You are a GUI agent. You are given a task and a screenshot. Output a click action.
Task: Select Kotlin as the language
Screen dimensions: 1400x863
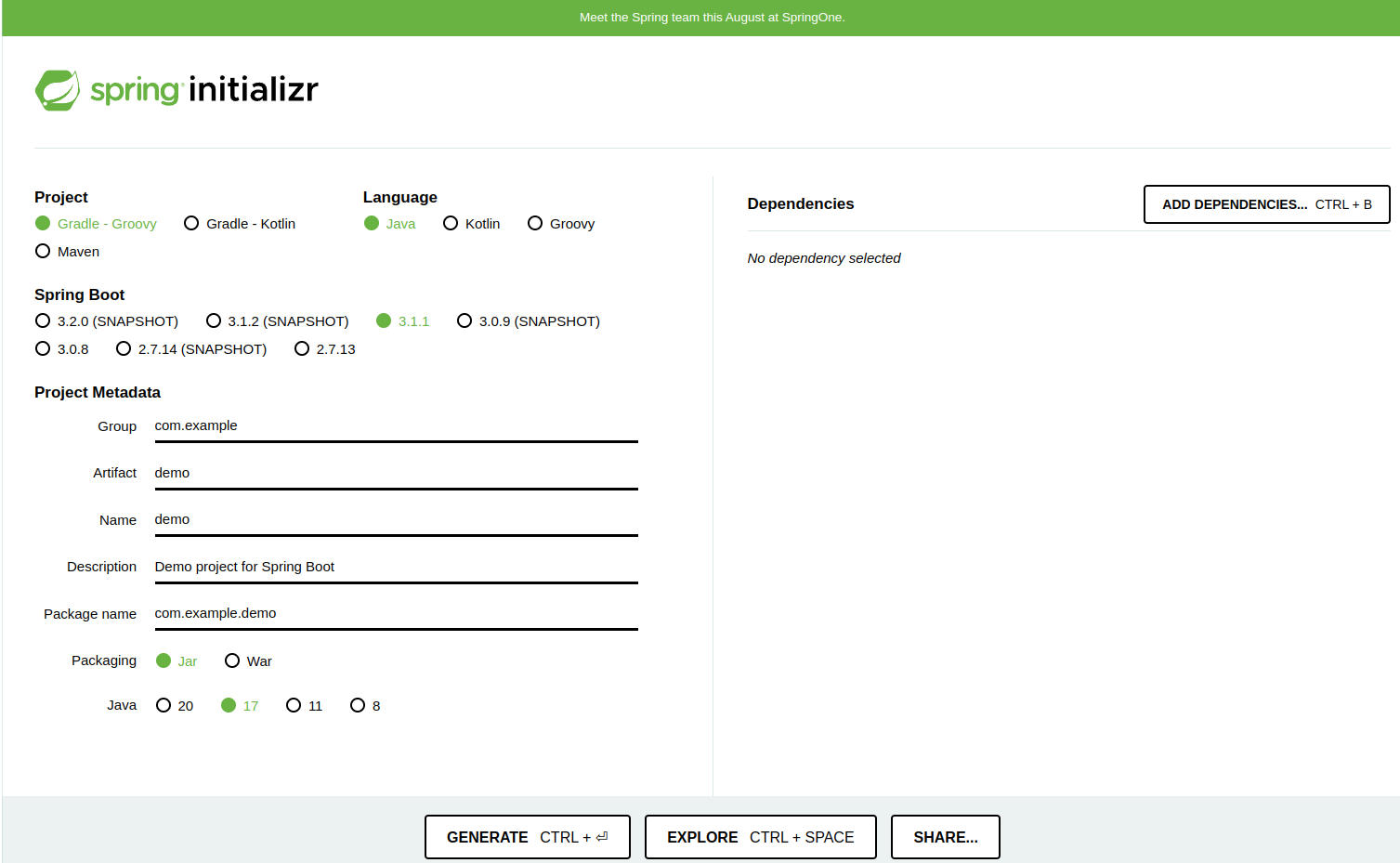point(451,224)
